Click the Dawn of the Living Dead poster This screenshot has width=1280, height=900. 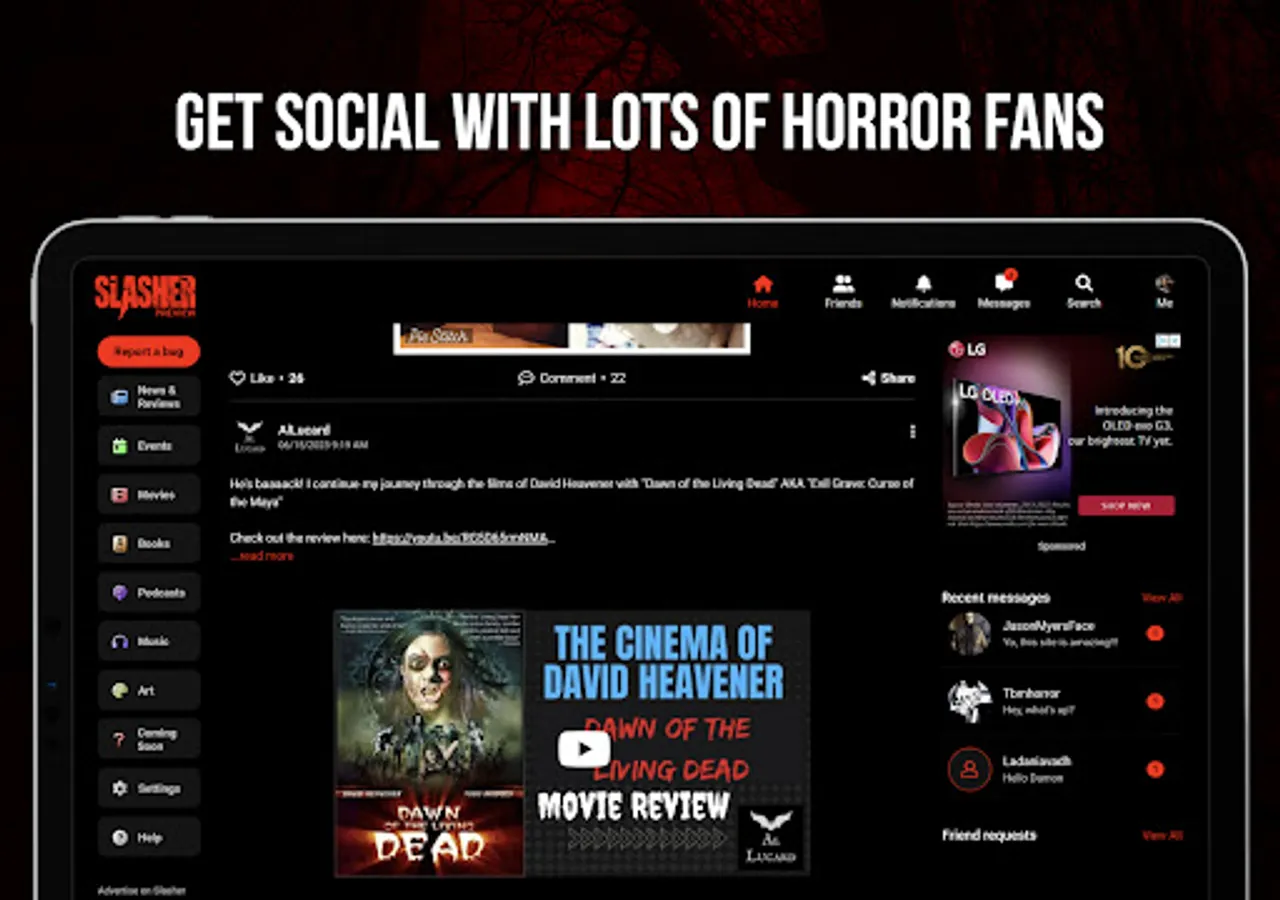pyautogui.click(x=429, y=743)
